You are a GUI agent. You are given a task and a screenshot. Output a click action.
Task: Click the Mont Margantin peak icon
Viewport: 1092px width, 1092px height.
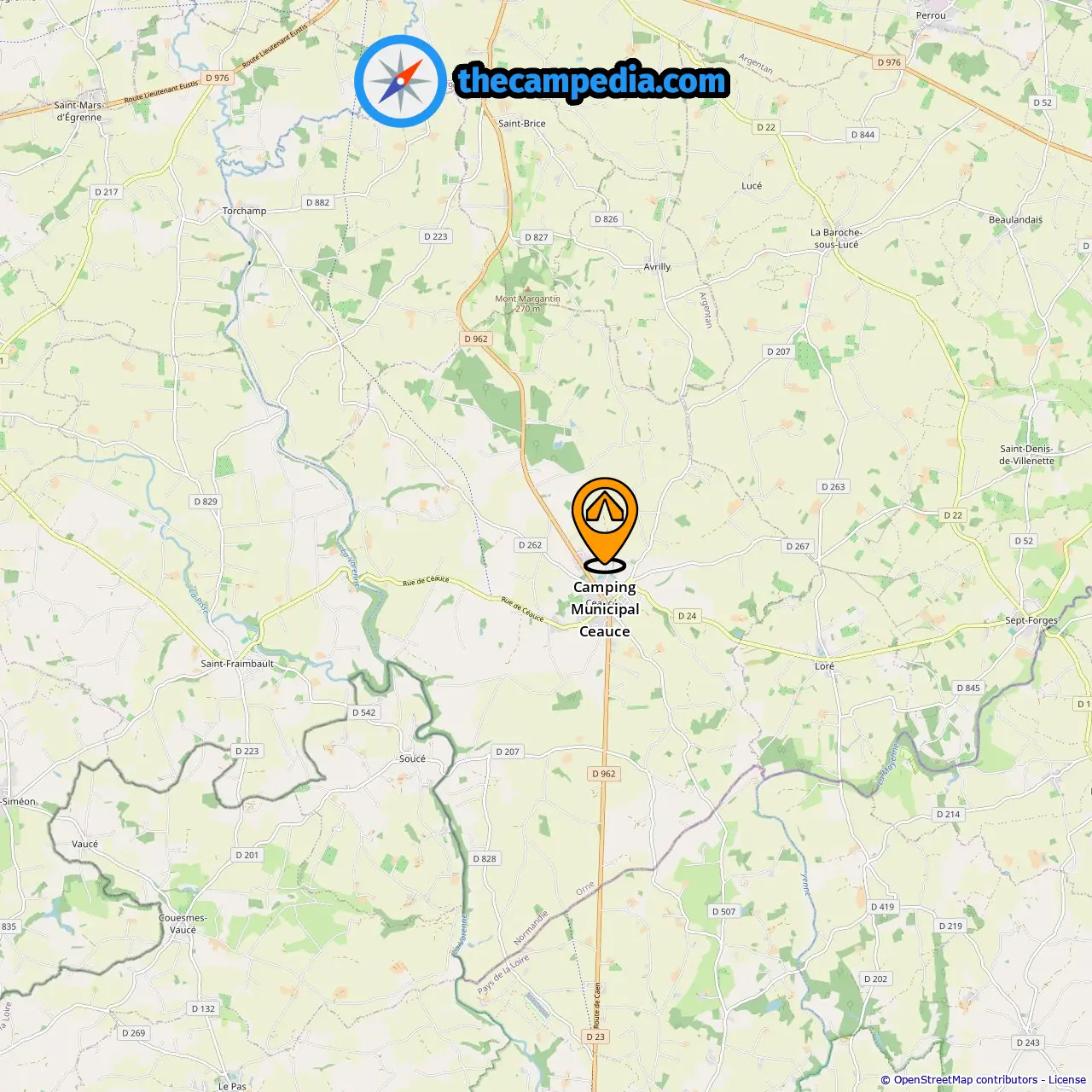[527, 290]
